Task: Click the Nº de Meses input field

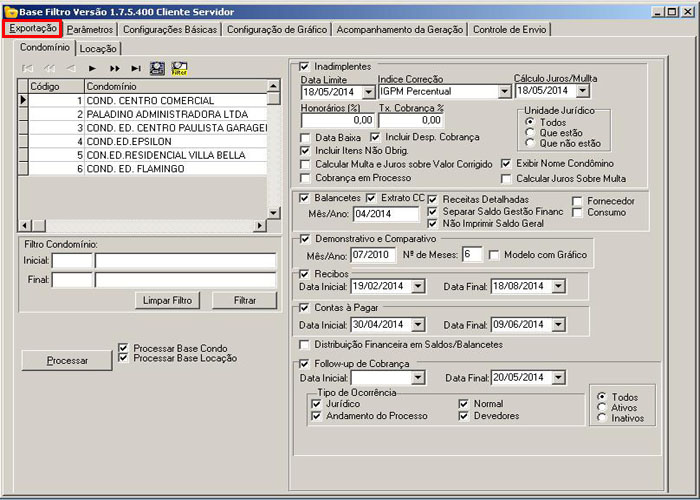Action: point(471,254)
